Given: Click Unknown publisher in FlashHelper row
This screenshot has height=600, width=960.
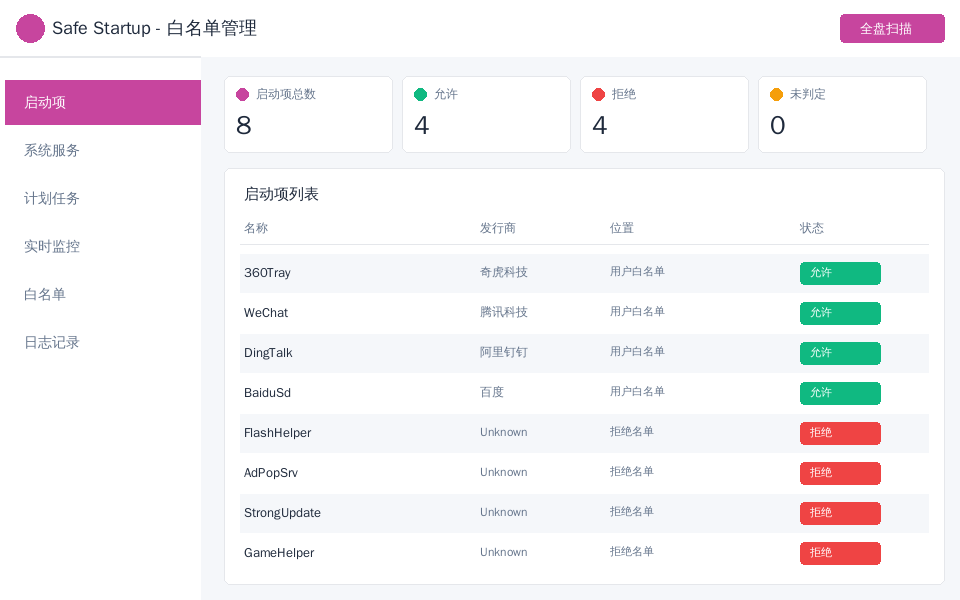Looking at the screenshot, I should (x=503, y=432).
